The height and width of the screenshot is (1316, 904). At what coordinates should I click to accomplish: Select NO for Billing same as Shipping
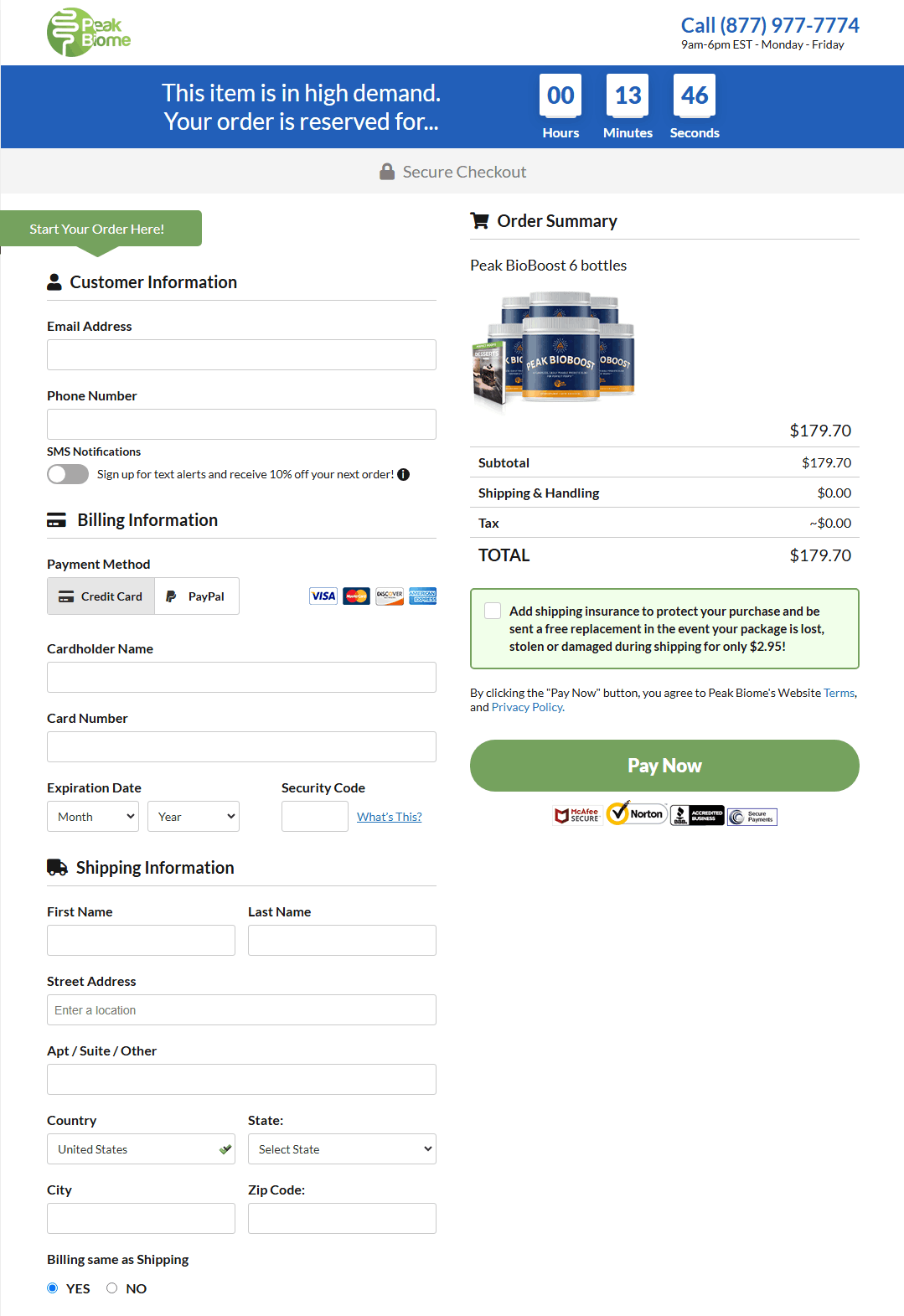click(111, 1288)
